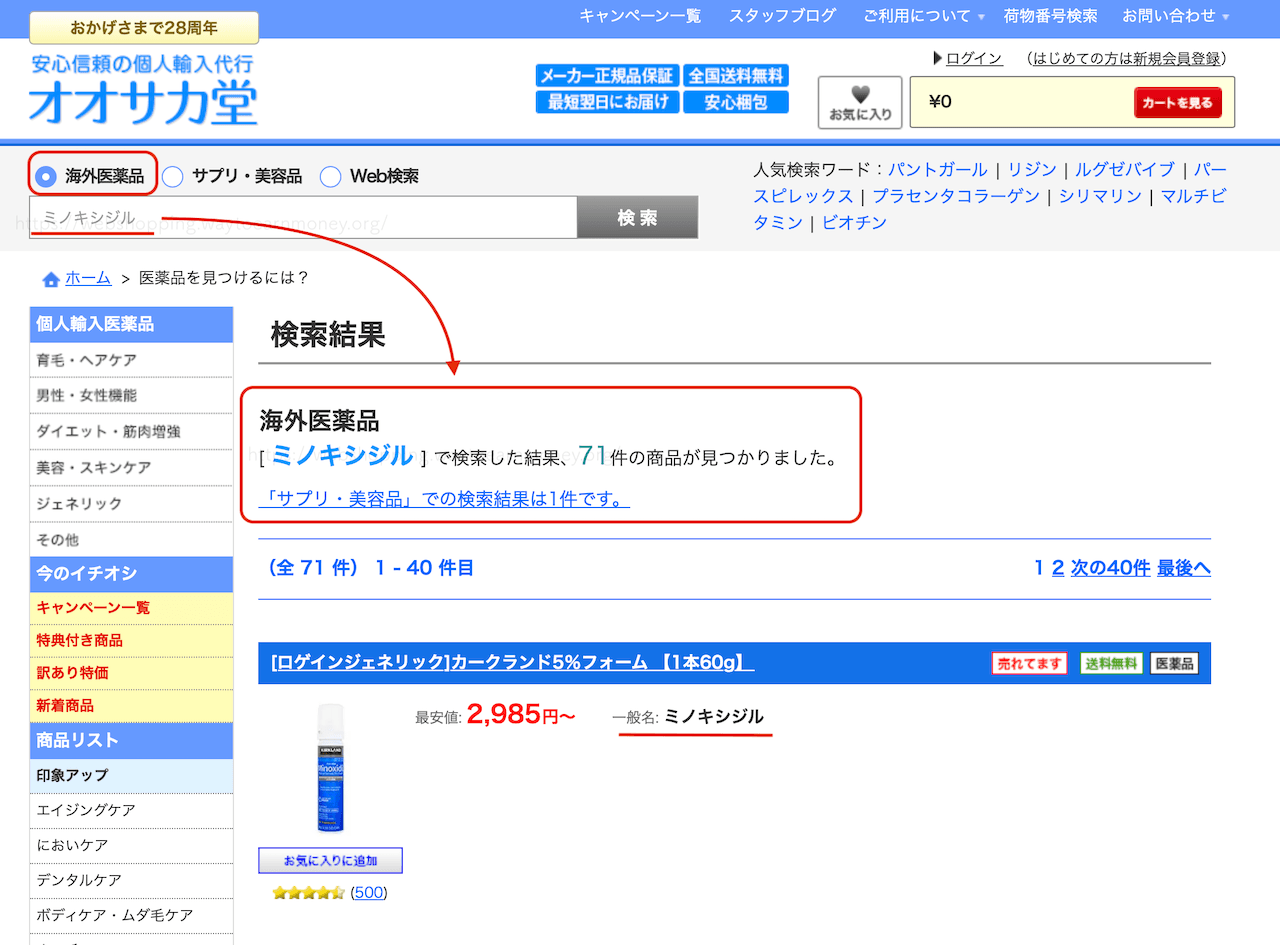Viewport: 1280px width, 945px height.
Task: Select the サプリ・美容品 radio button
Action: point(172,175)
